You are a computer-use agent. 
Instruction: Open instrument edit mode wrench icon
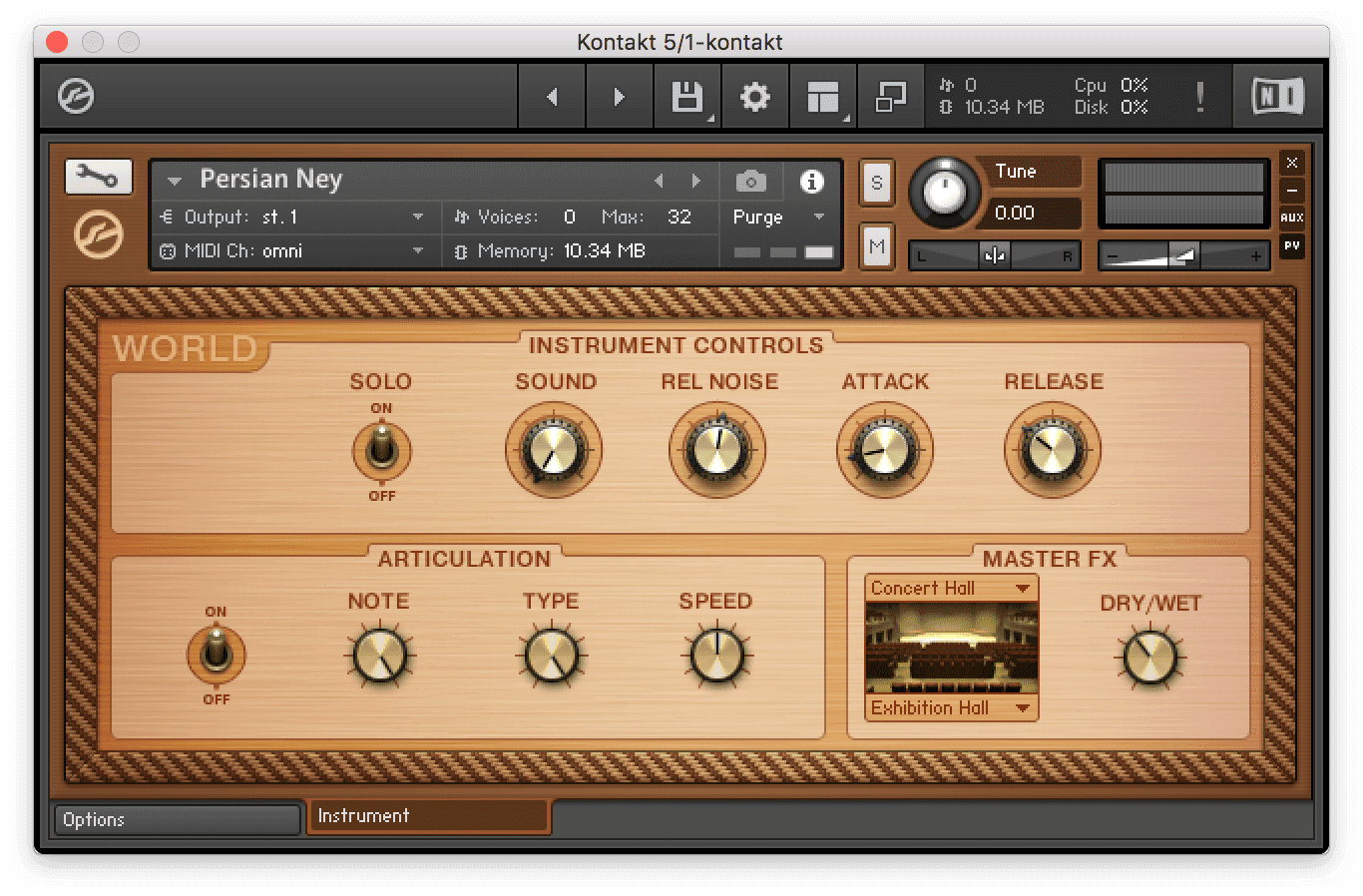[x=98, y=178]
